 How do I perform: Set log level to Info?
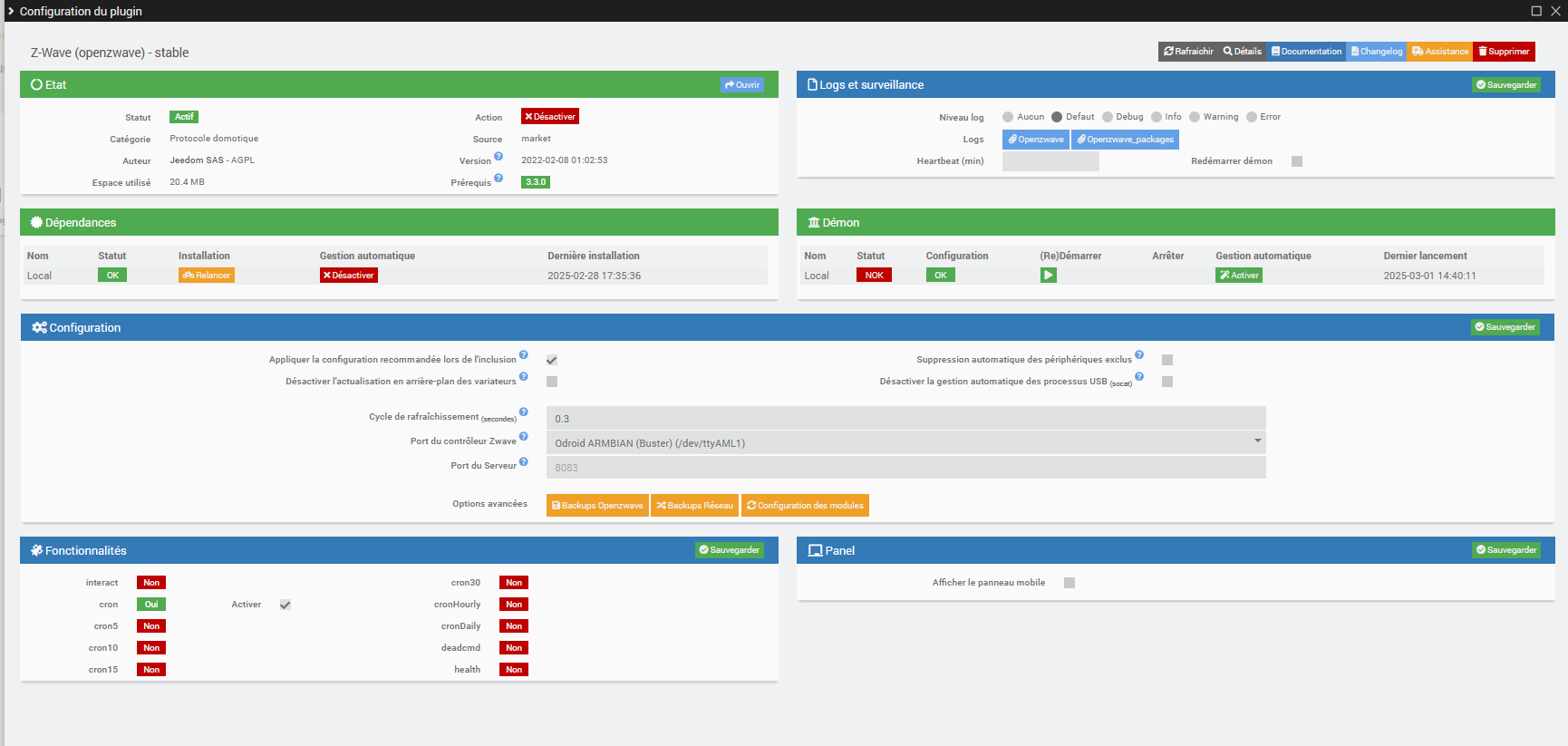coord(1157,117)
